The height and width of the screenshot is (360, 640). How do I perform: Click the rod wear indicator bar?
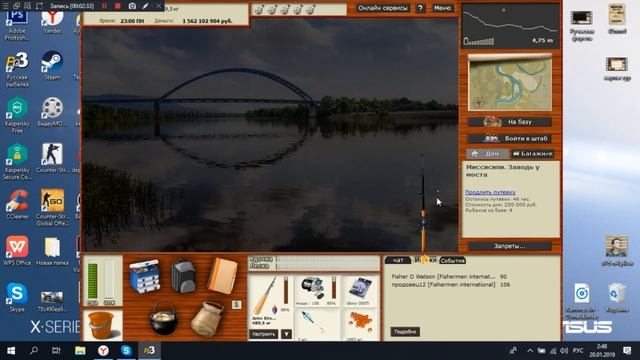[286, 291]
